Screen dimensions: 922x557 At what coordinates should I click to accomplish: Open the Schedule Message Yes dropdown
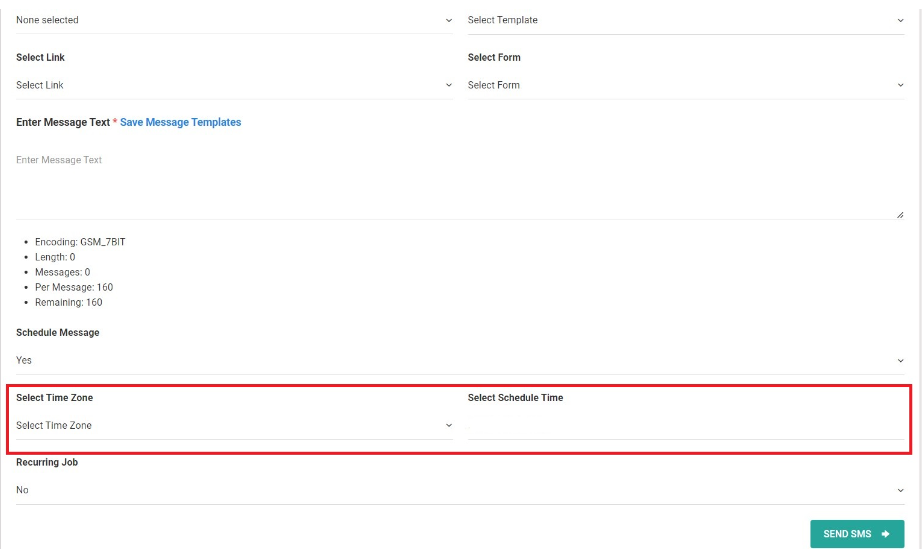[x=460, y=361]
